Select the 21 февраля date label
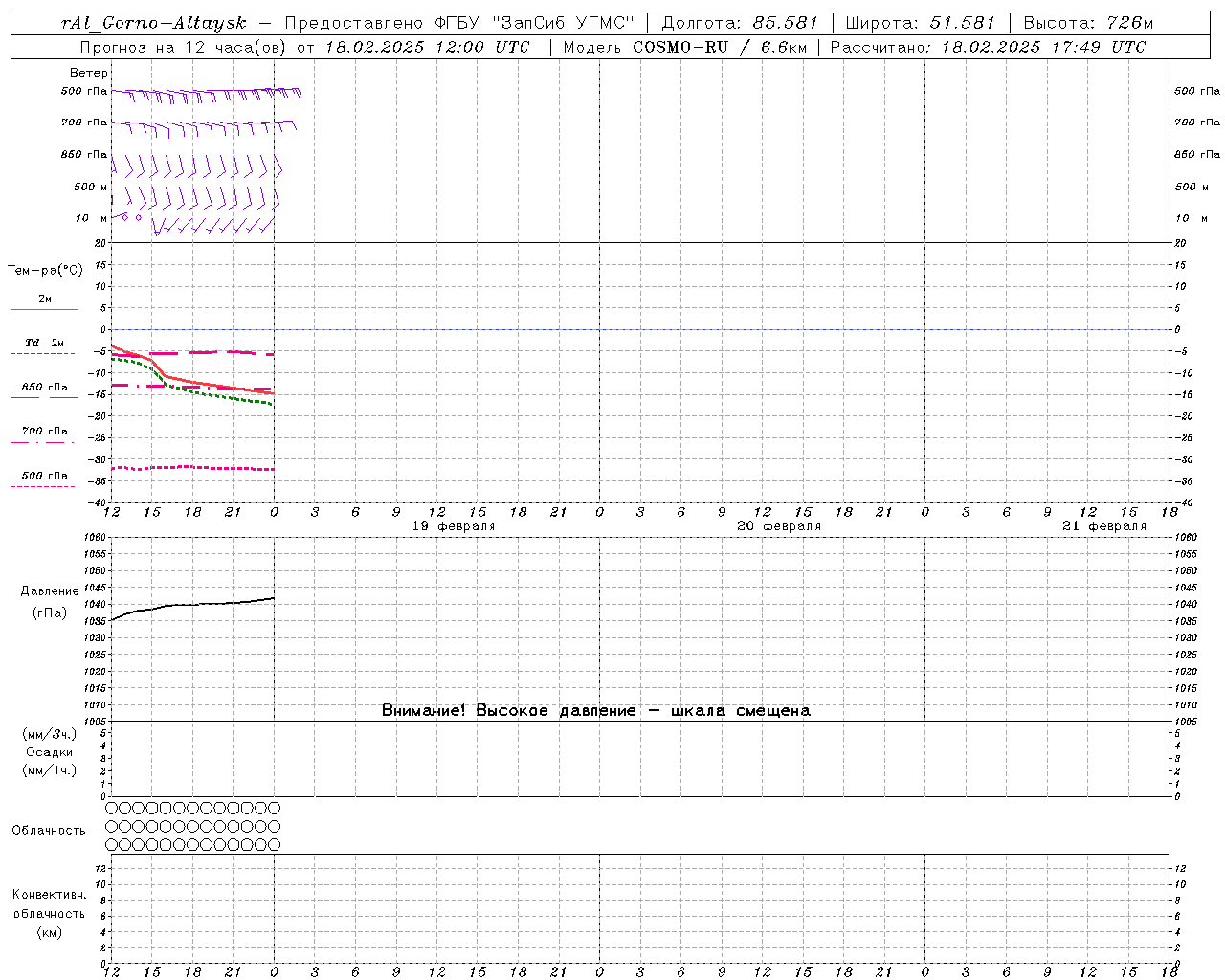 [x=1104, y=526]
